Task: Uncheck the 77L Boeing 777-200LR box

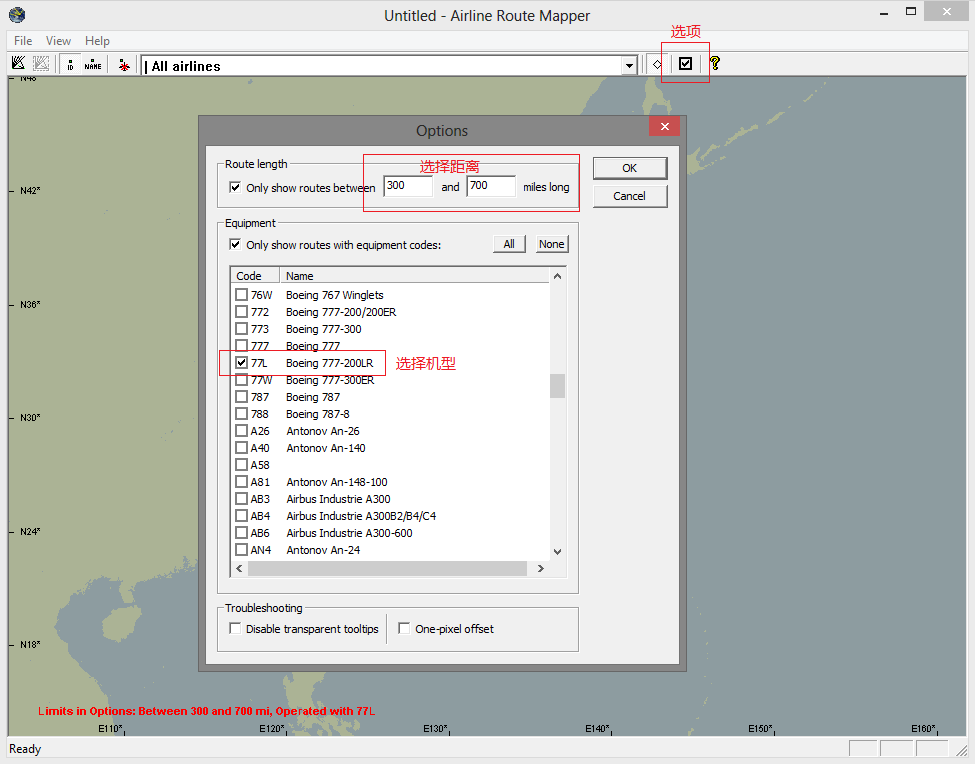Action: pos(241,362)
